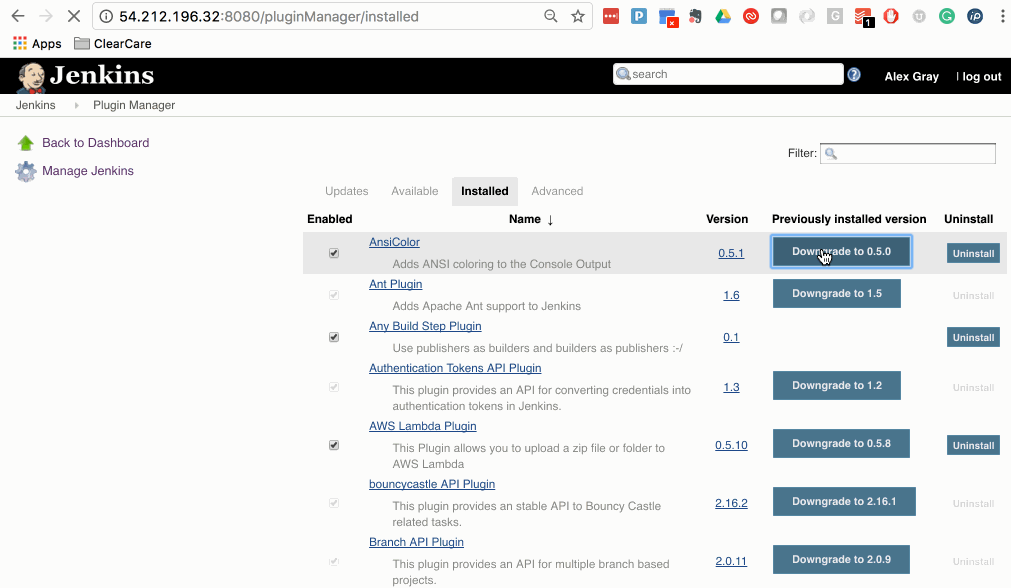Open the Todoist extension icon with badge 1
This screenshot has height=588, width=1011.
pyautogui.click(x=863, y=17)
